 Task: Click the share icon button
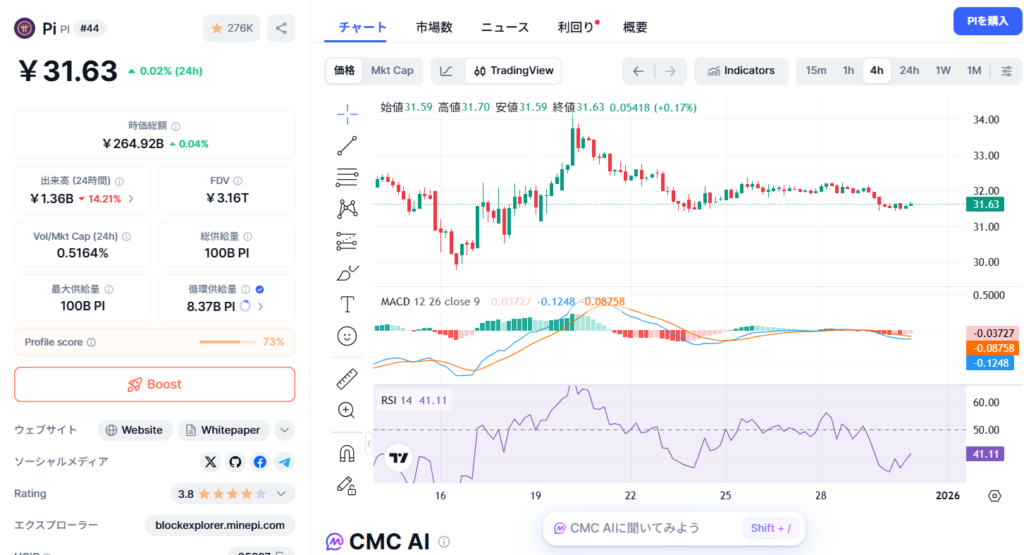coord(281,29)
